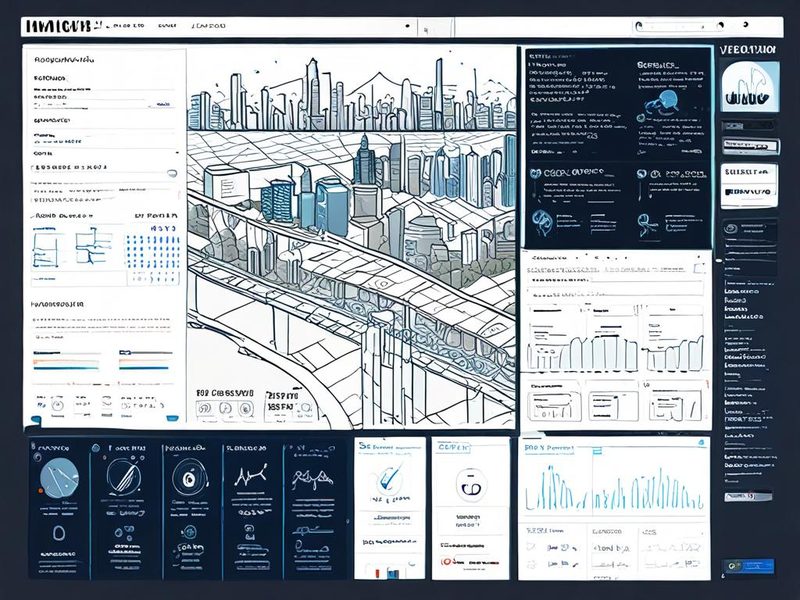Viewport: 800px width, 600px height.
Task: Click the red circle icon at the bottom of the second white card
Action: point(445,562)
